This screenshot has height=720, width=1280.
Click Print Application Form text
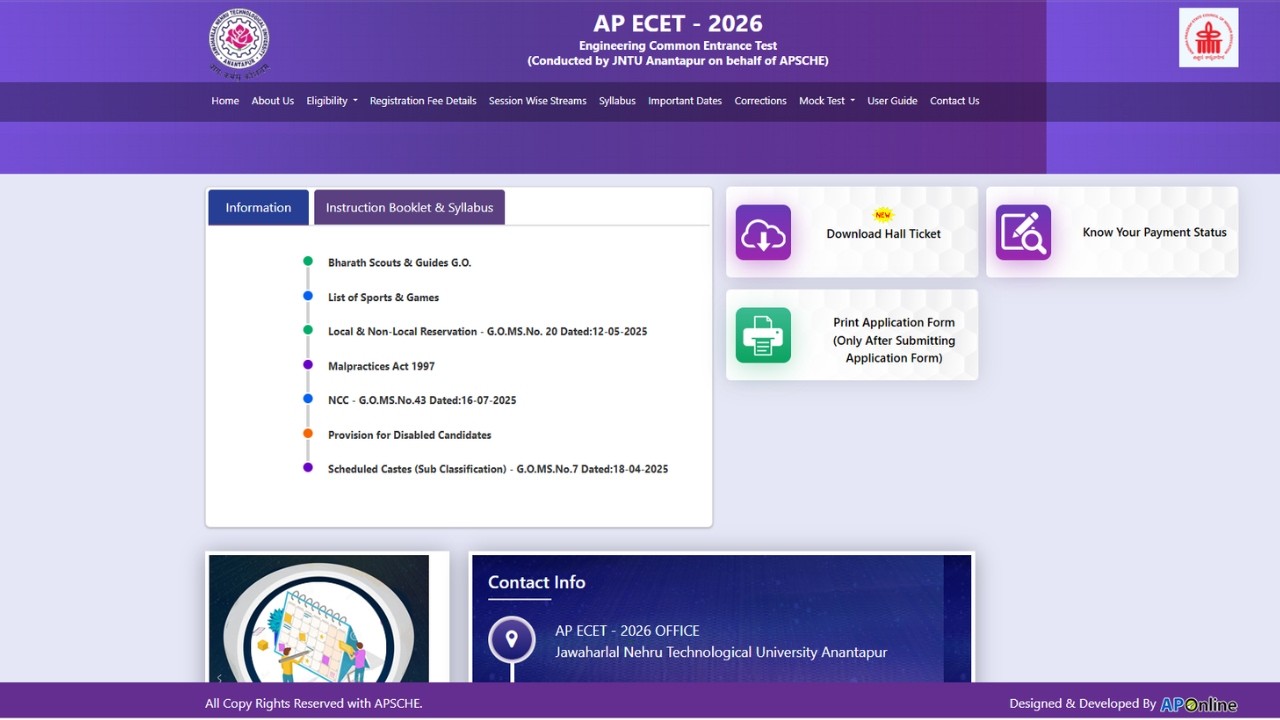894,340
